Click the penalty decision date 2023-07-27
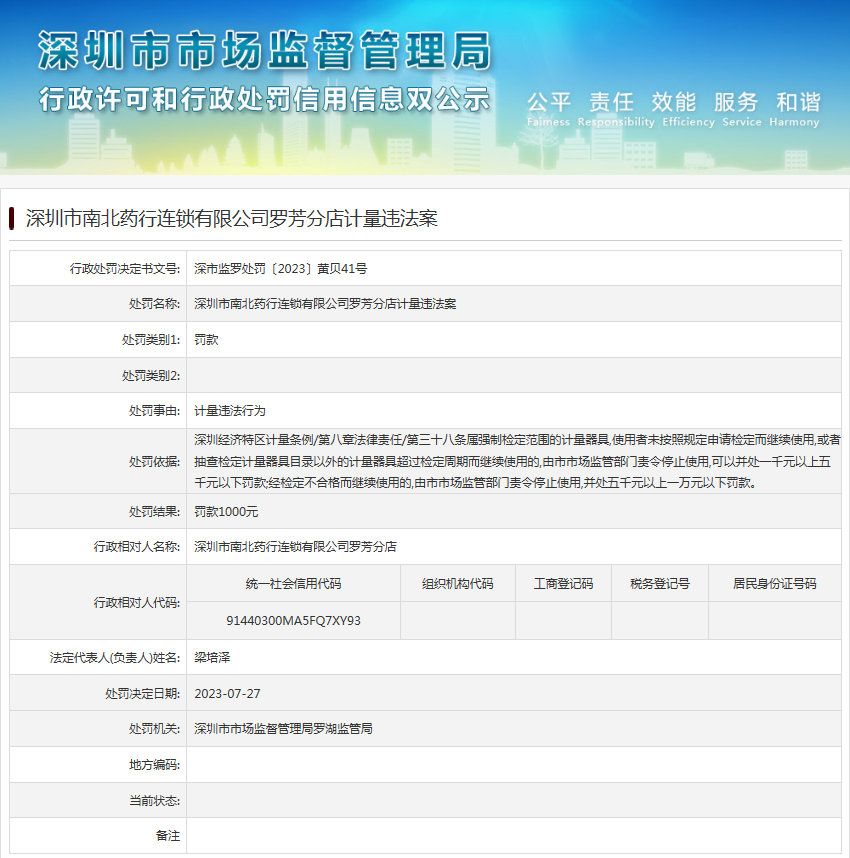This screenshot has width=850, height=858. click(x=227, y=693)
